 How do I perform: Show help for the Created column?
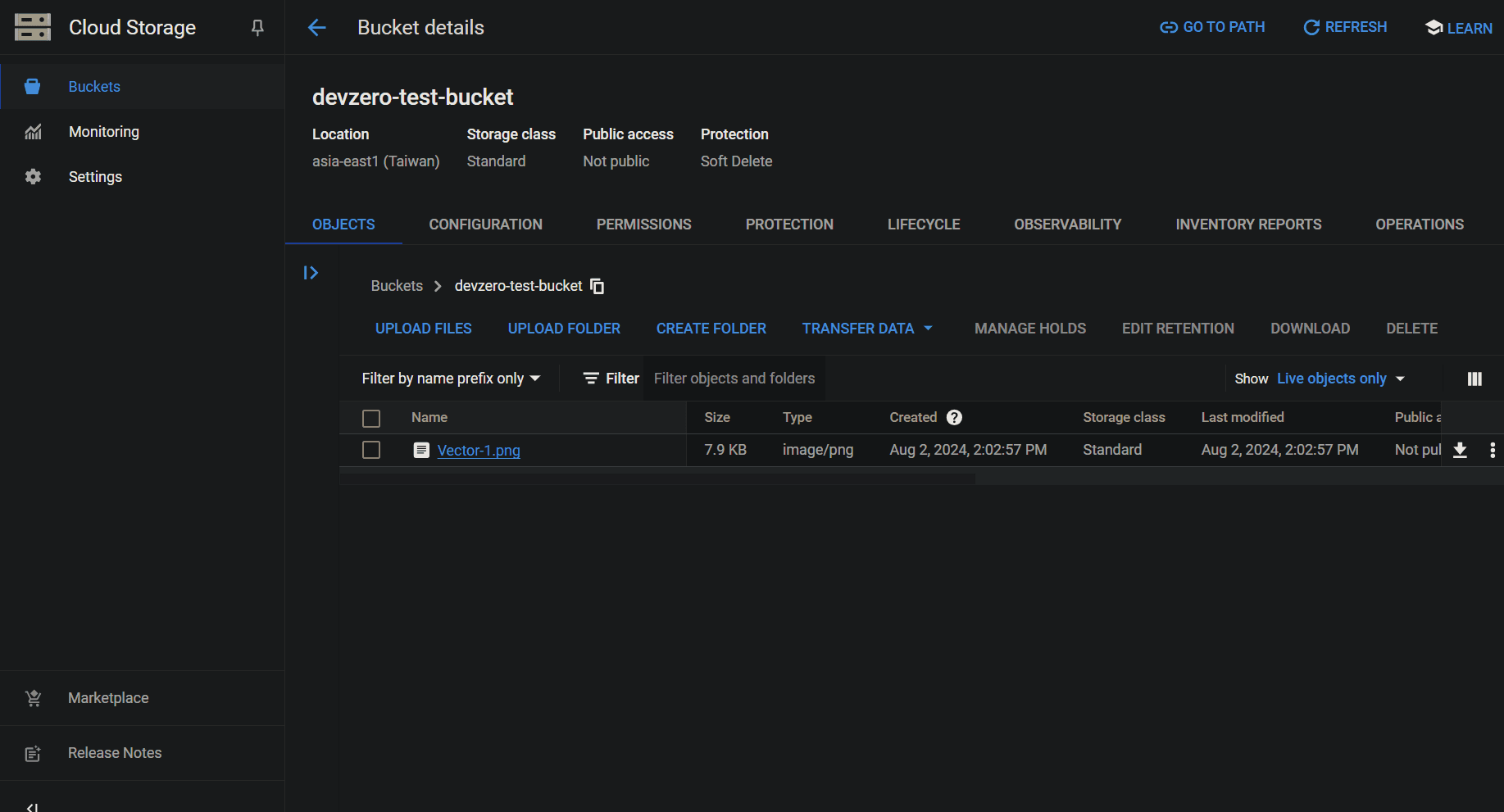[x=954, y=418]
